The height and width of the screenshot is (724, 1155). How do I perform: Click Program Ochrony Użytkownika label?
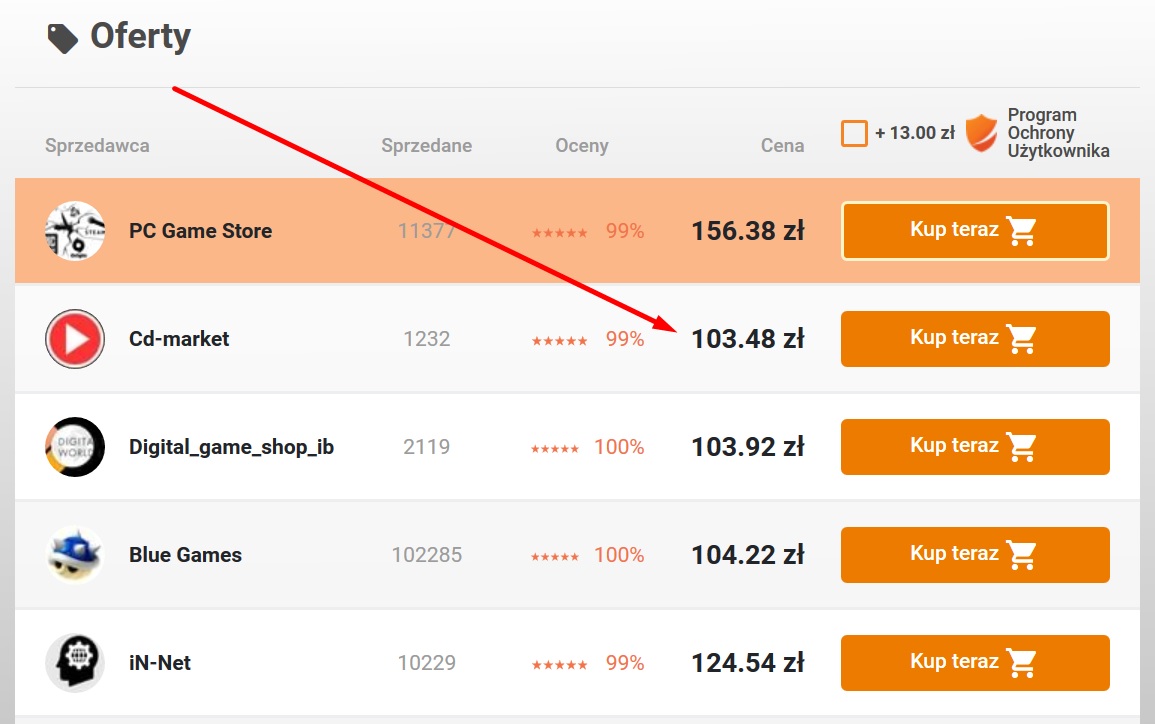click(1059, 133)
